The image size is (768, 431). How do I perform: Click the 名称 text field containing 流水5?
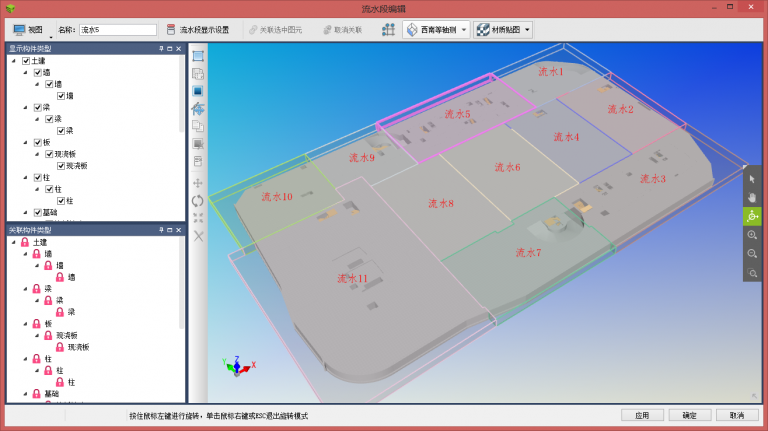(117, 30)
